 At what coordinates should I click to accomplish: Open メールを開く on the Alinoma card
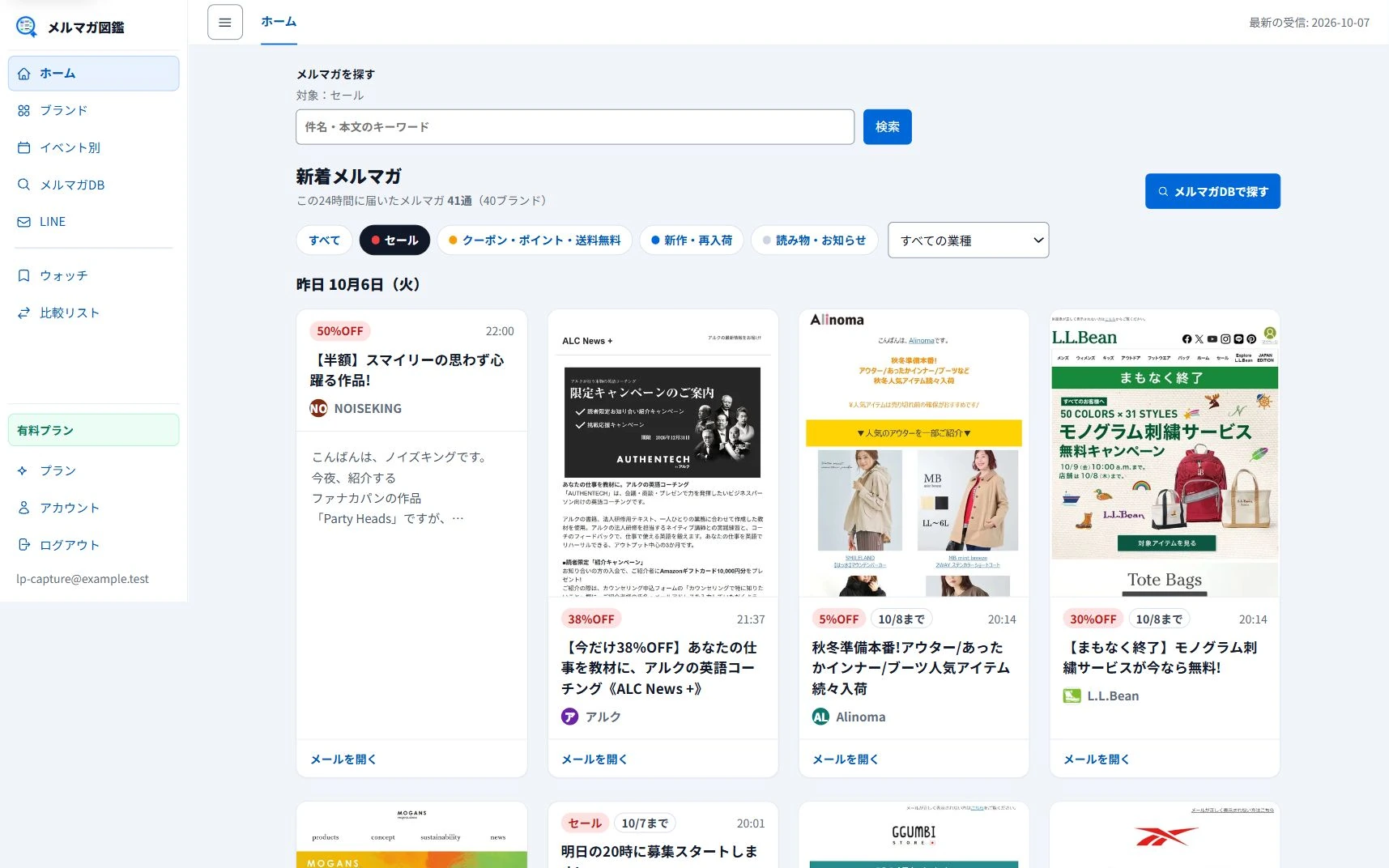tap(846, 759)
